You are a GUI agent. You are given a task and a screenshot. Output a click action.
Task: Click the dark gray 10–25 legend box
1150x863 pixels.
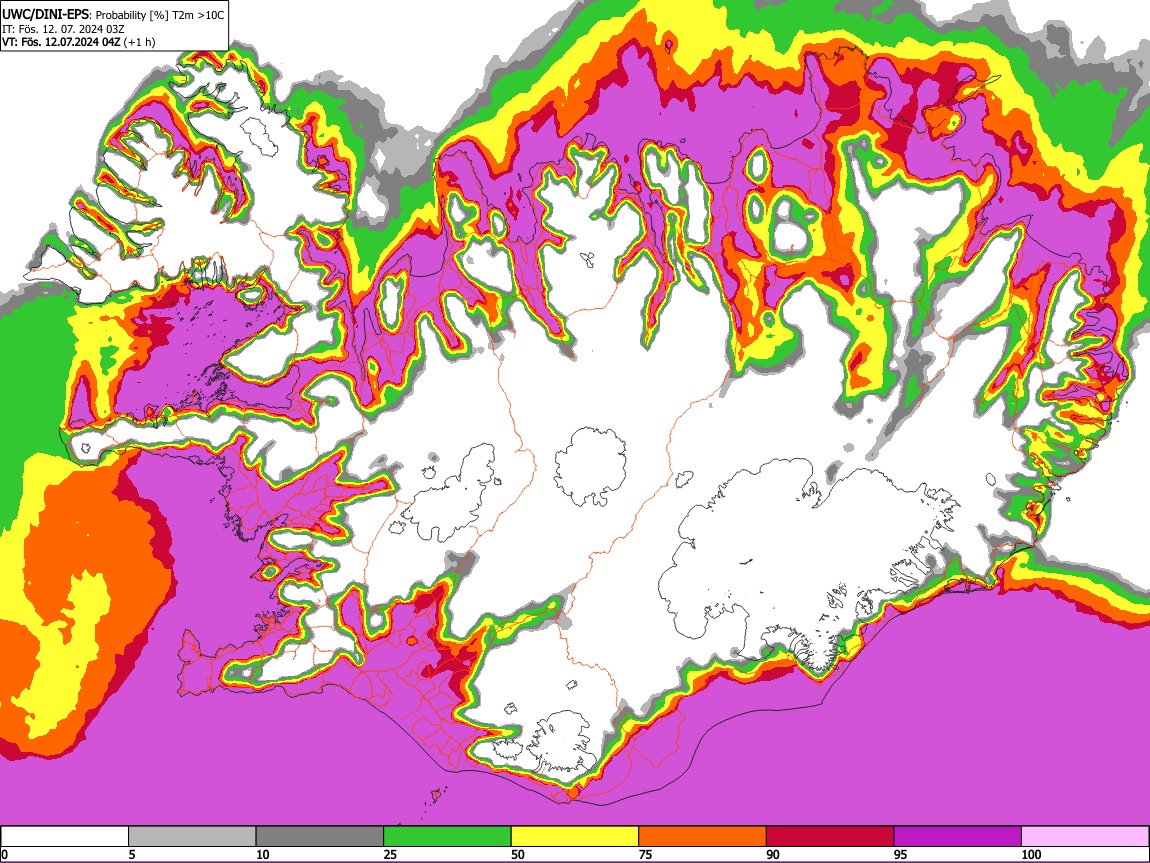[320, 837]
